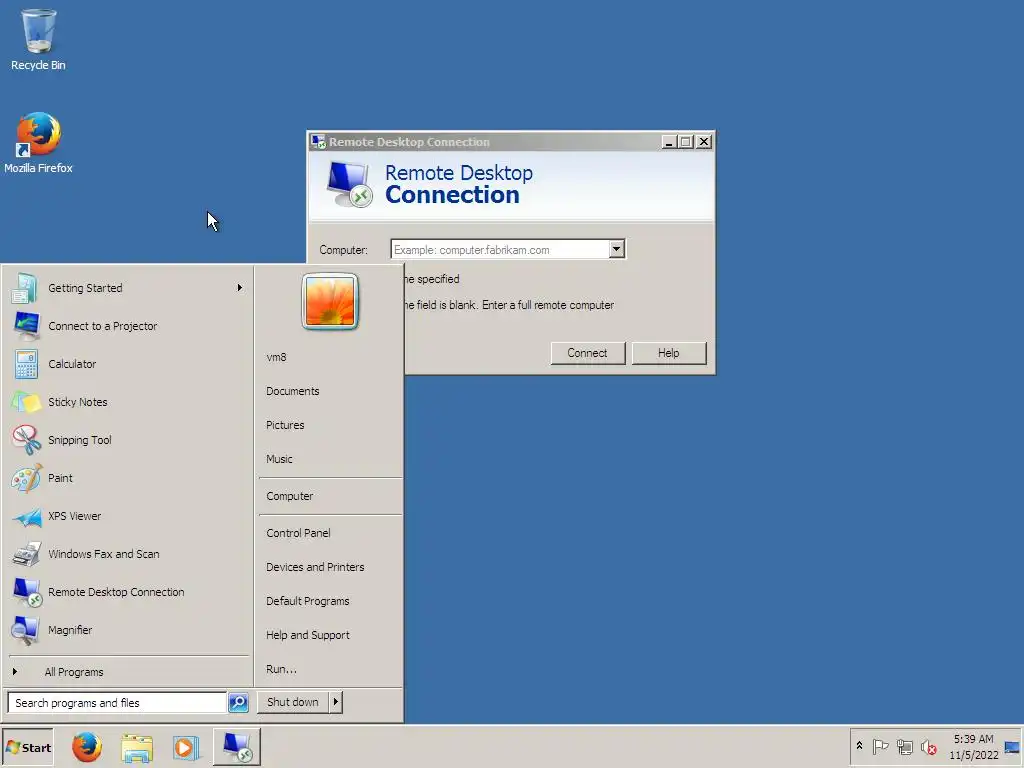Open Help and Support
Image resolution: width=1024 pixels, height=768 pixels.
(x=308, y=635)
